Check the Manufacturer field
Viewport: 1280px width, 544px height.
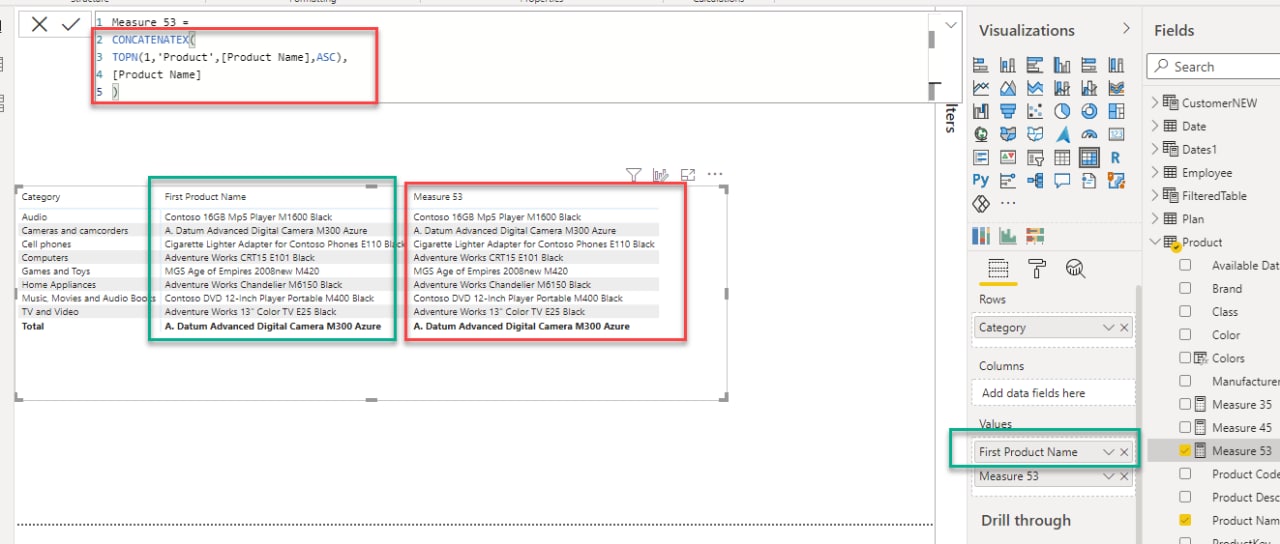(x=1185, y=381)
